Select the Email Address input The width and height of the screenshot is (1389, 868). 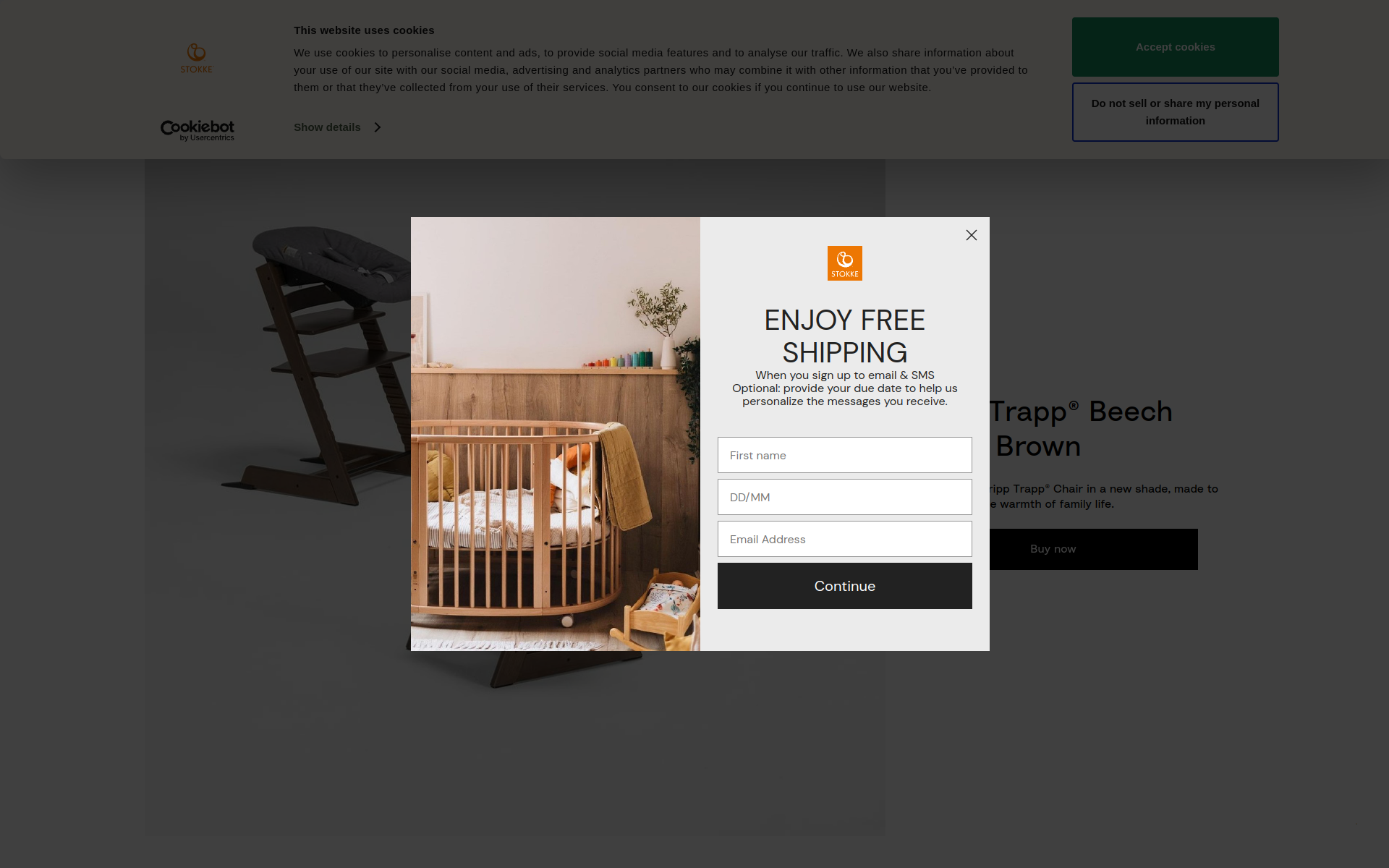click(845, 539)
